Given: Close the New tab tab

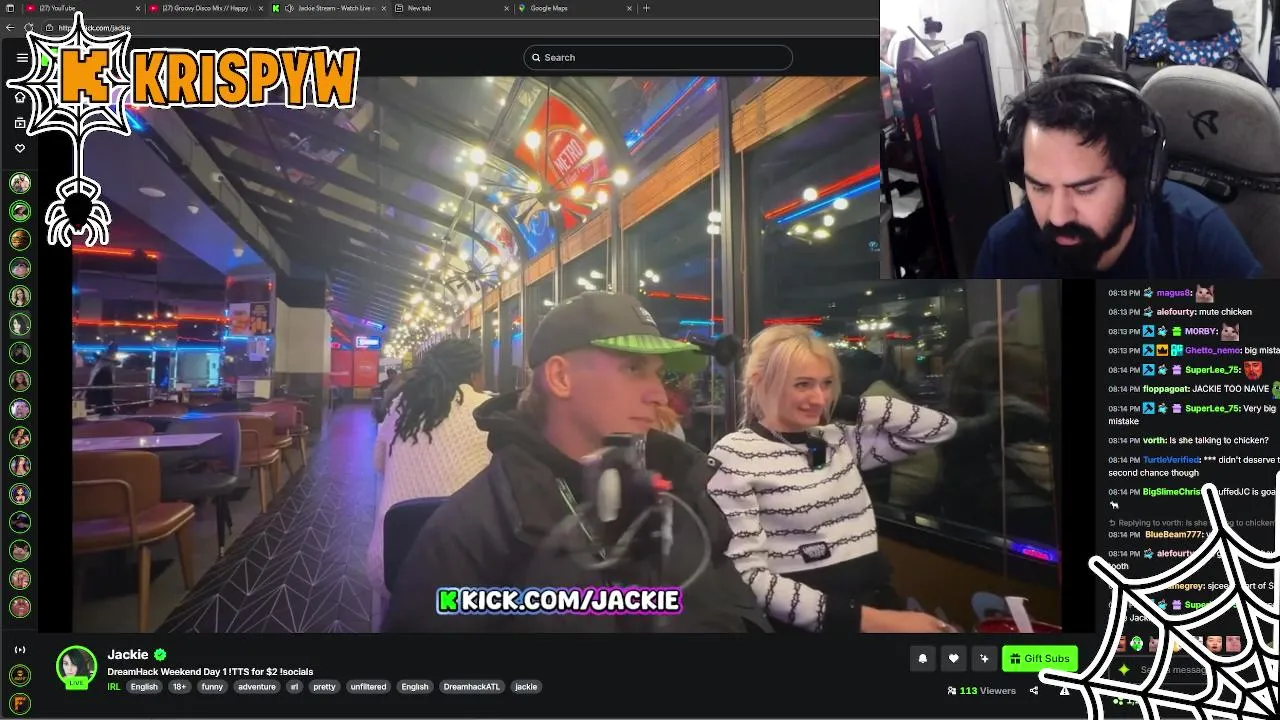Looking at the screenshot, I should [506, 8].
